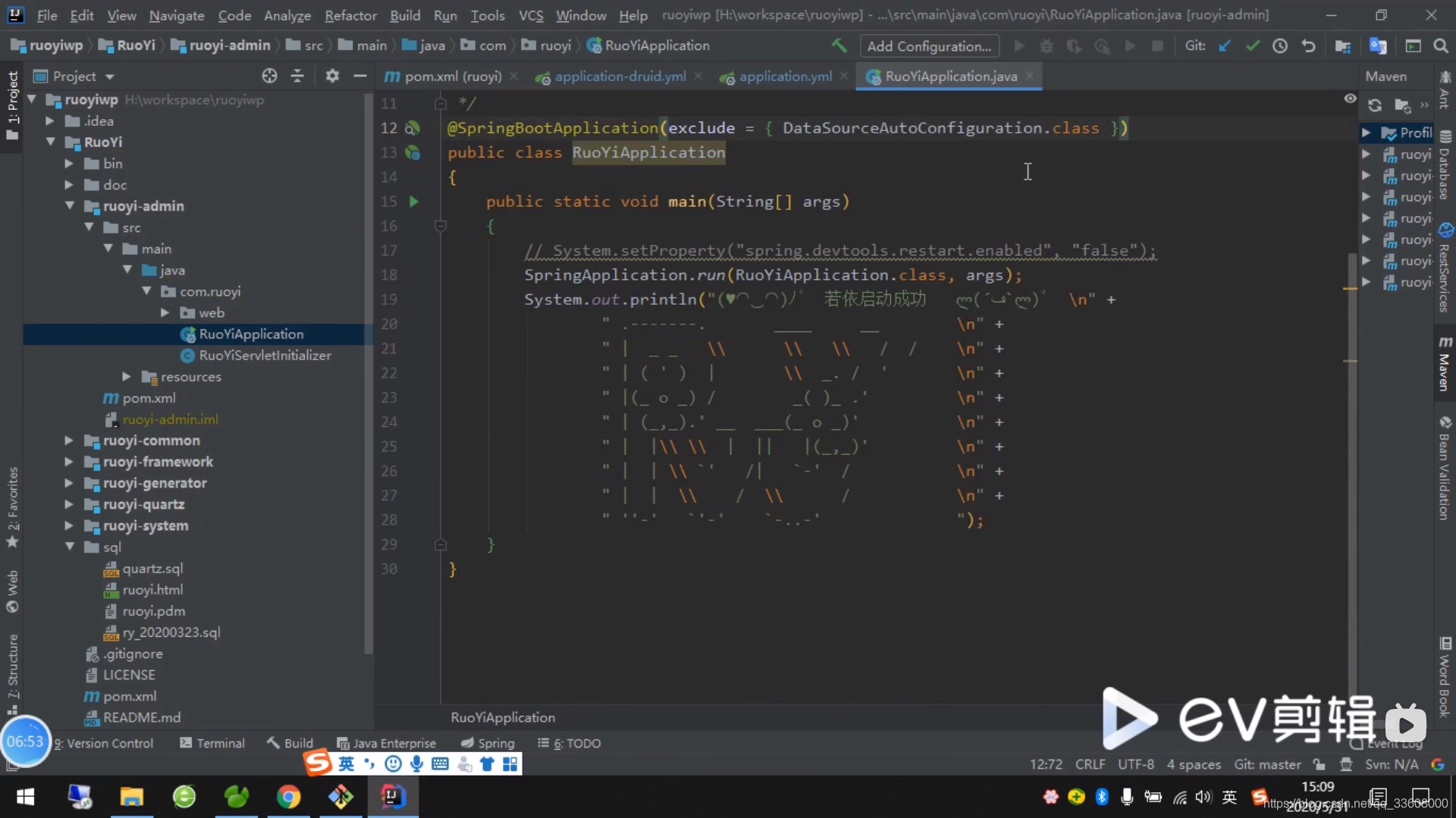Click the window layout icon in the toolbar

click(1413, 45)
